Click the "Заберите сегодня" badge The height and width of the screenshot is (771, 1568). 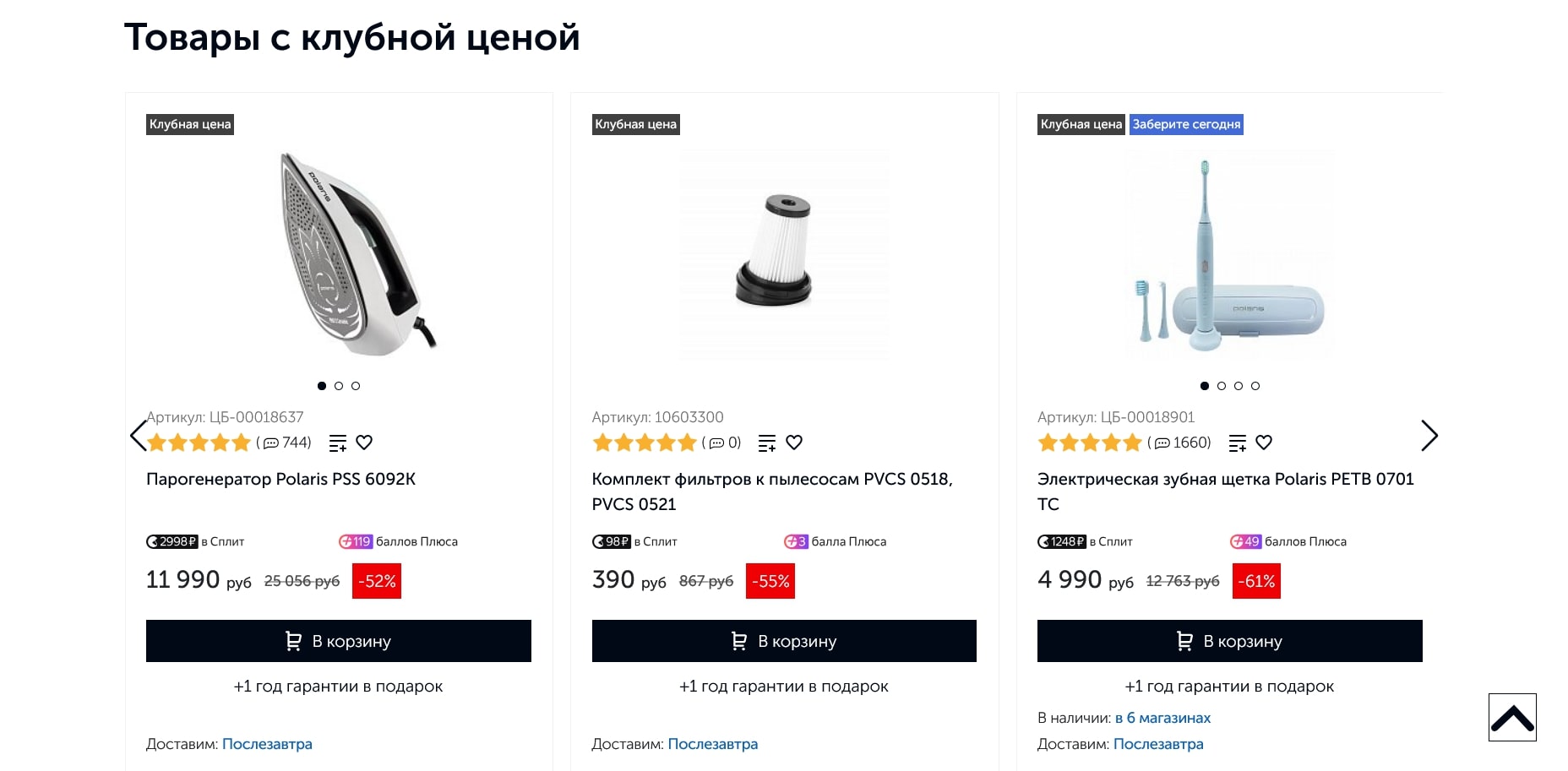[1186, 124]
